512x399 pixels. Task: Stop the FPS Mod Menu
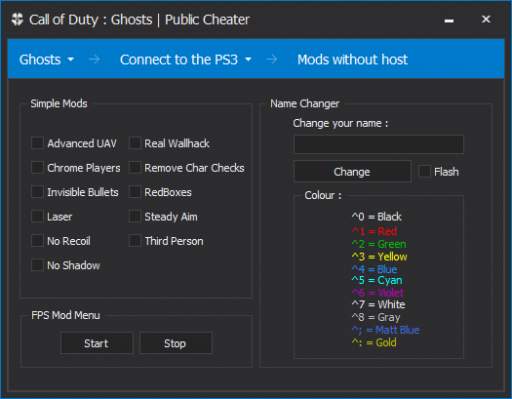click(x=176, y=343)
